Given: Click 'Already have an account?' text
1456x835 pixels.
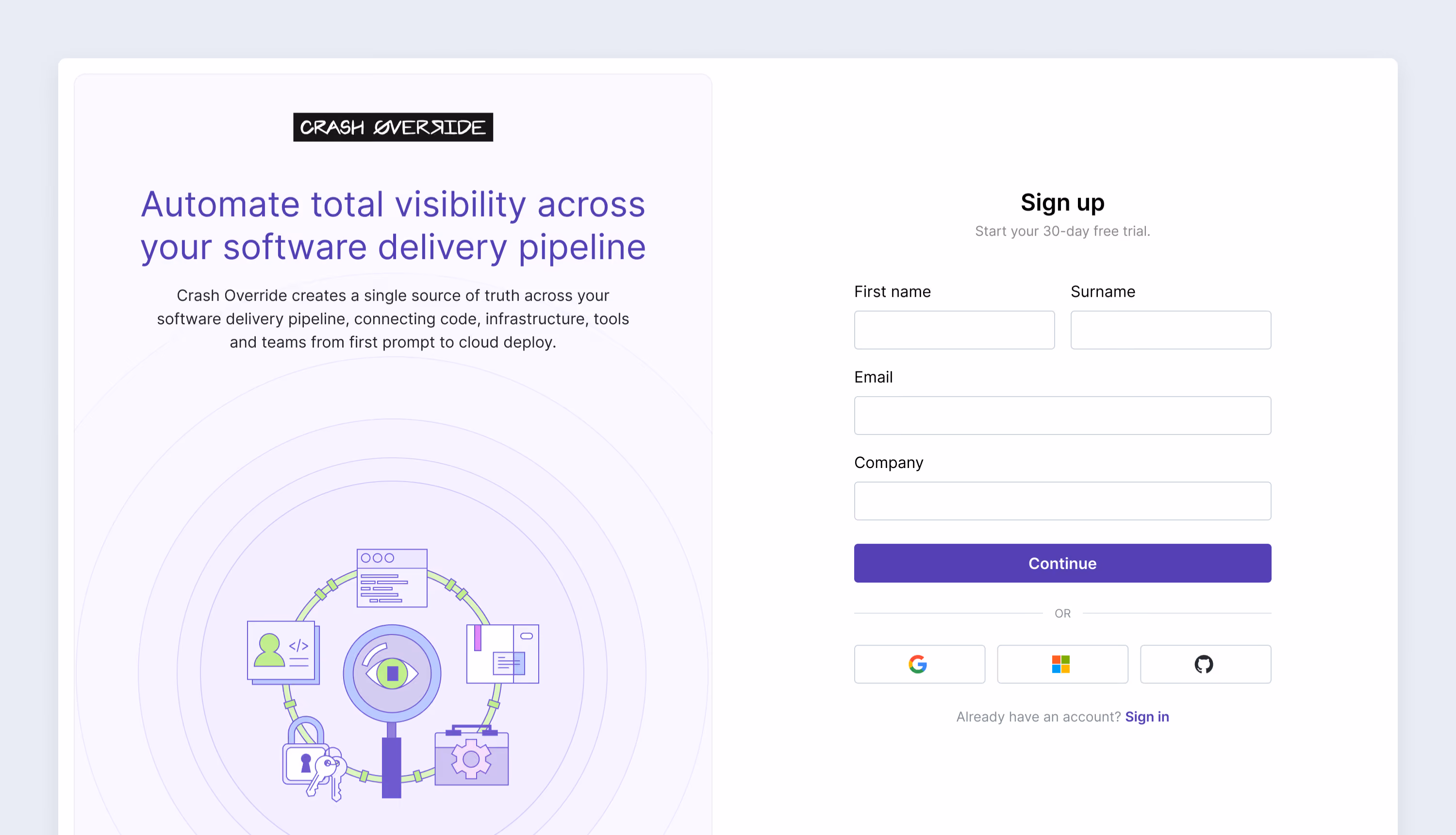Looking at the screenshot, I should tap(1038, 717).
